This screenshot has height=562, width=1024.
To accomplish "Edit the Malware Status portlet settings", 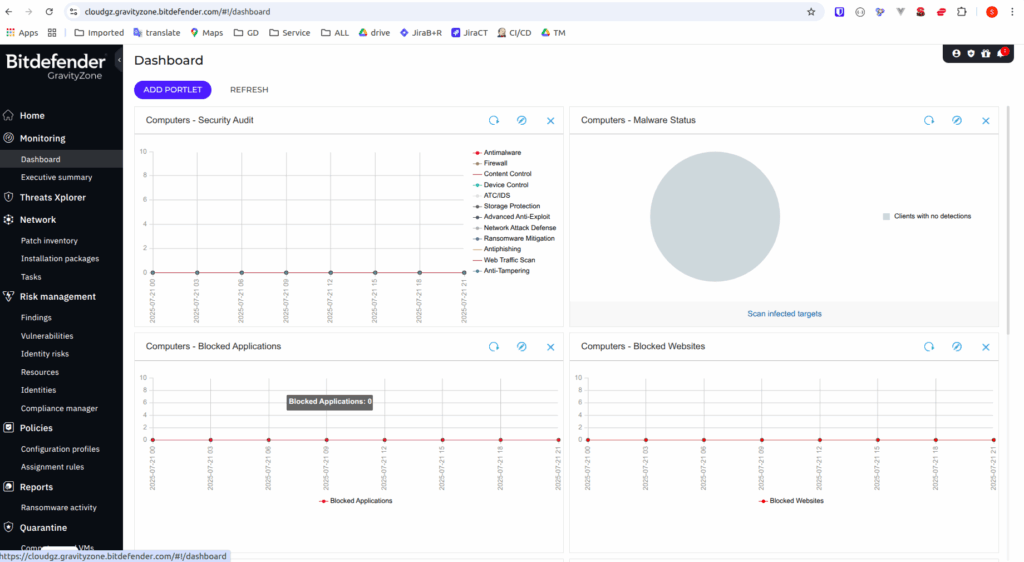I will pos(957,120).
